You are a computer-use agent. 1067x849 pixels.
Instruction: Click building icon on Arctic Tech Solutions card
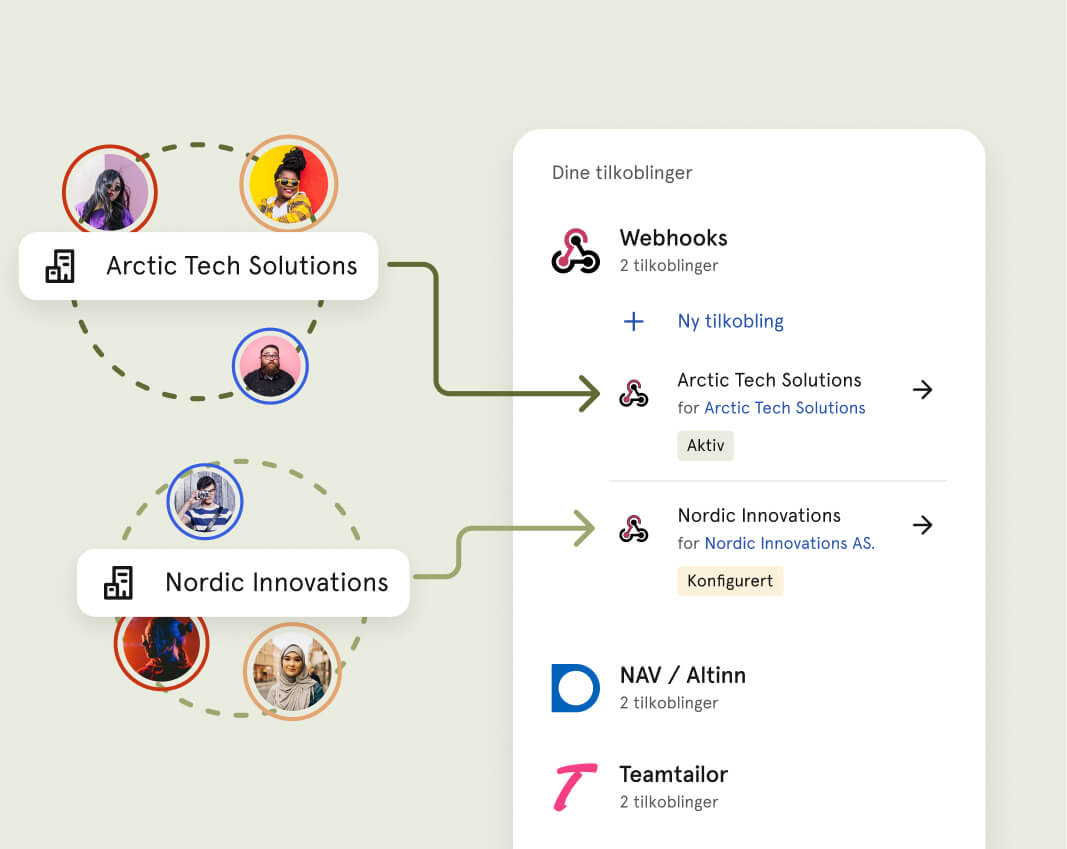click(60, 266)
